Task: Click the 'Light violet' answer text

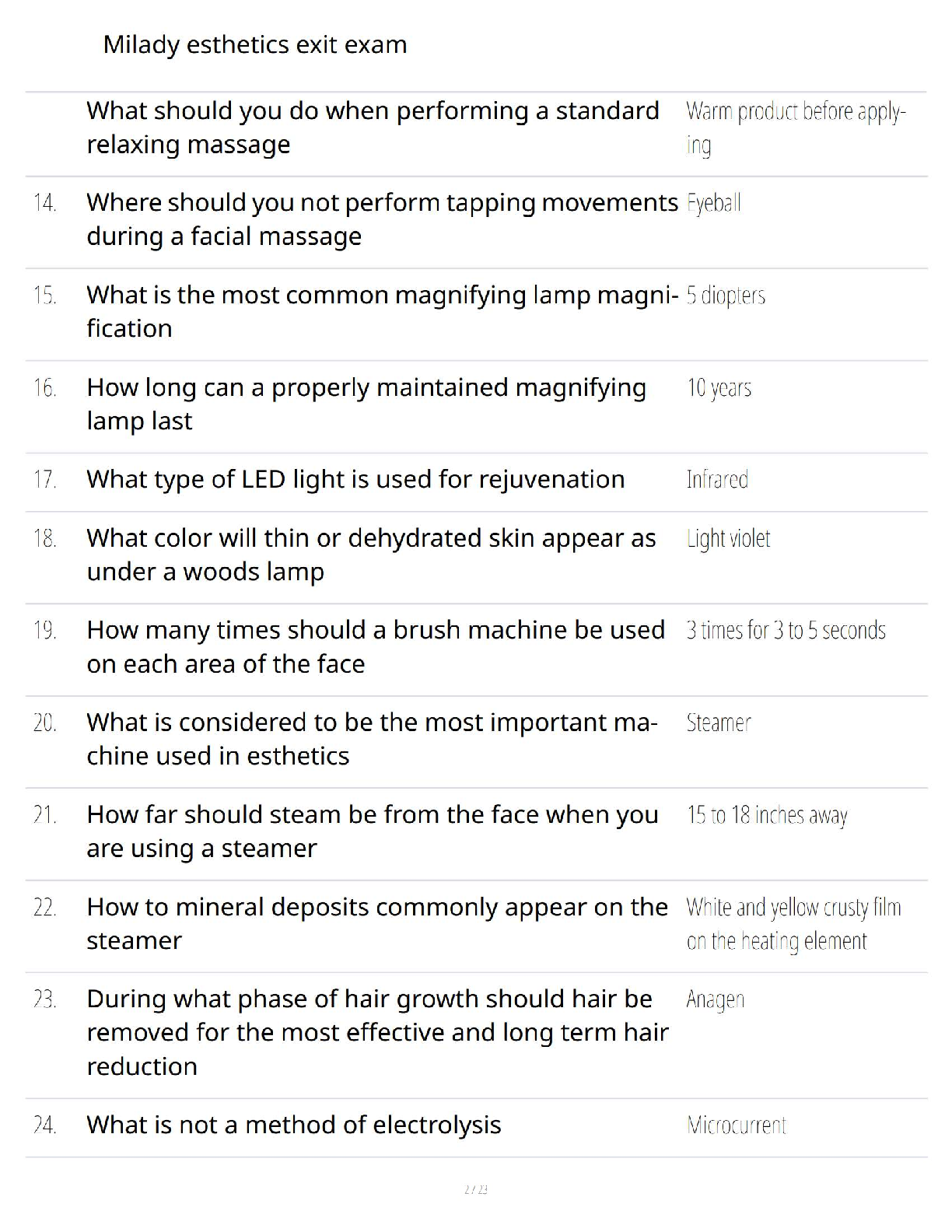Action: (x=728, y=538)
